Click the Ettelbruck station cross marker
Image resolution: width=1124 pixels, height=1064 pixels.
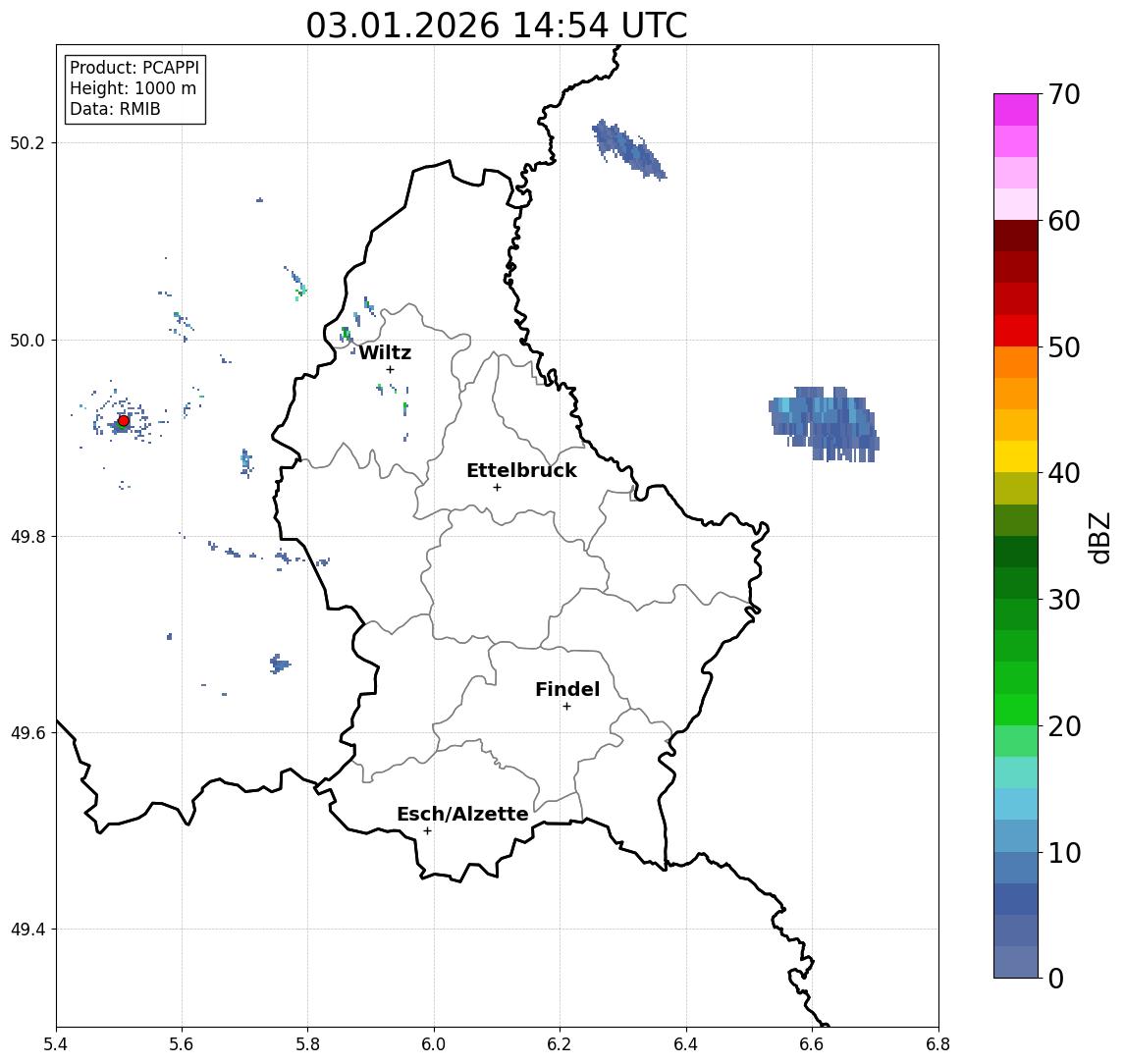pos(497,488)
